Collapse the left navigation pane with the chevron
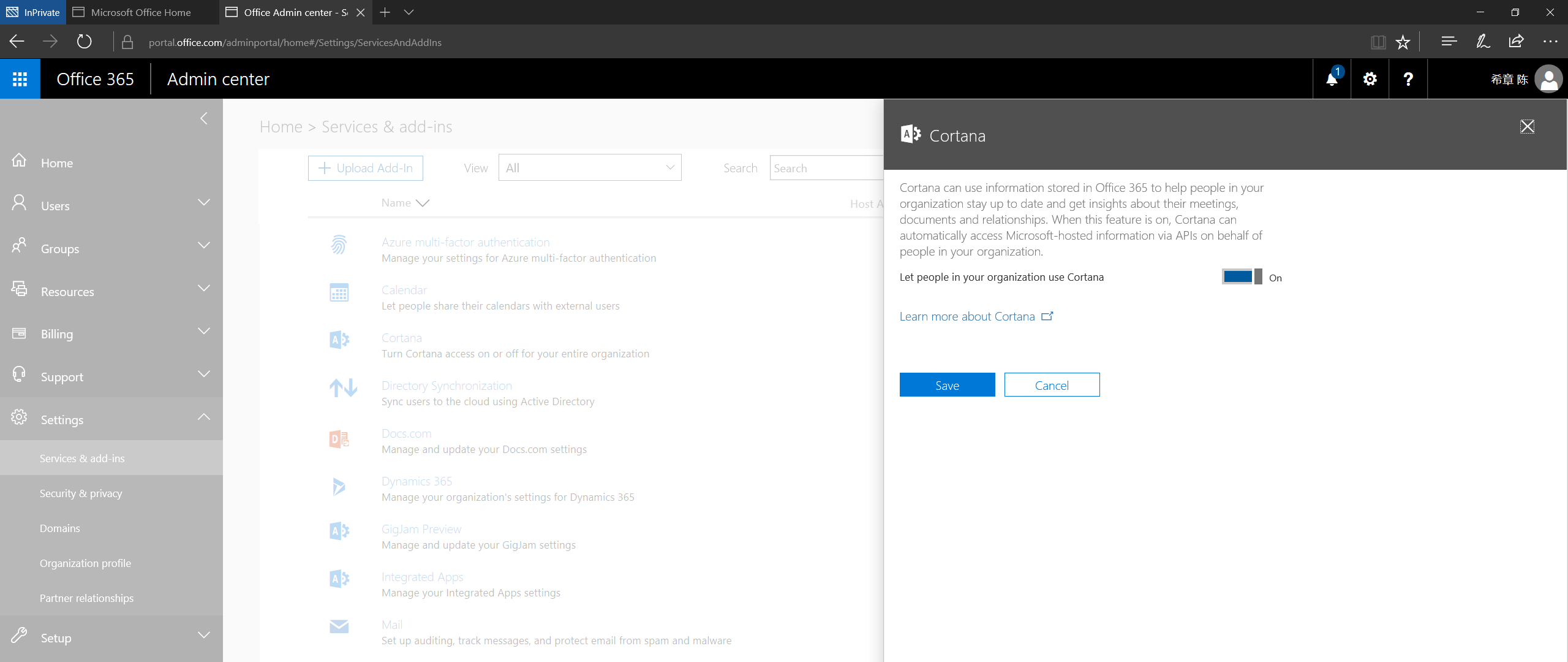Screen dimensions: 1568x662 tap(204, 118)
